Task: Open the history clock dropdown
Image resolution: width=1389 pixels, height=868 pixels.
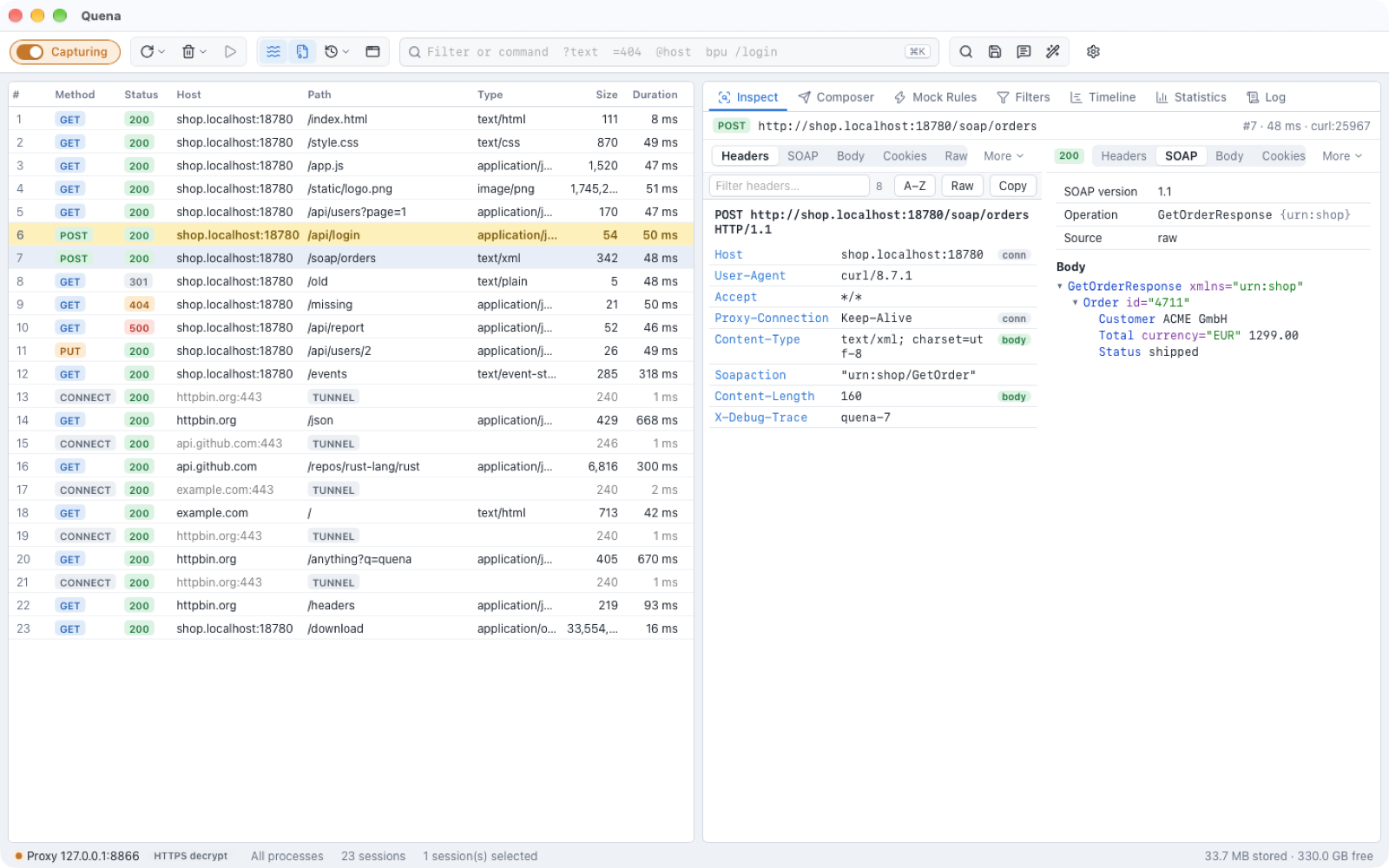Action: pyautogui.click(x=337, y=52)
